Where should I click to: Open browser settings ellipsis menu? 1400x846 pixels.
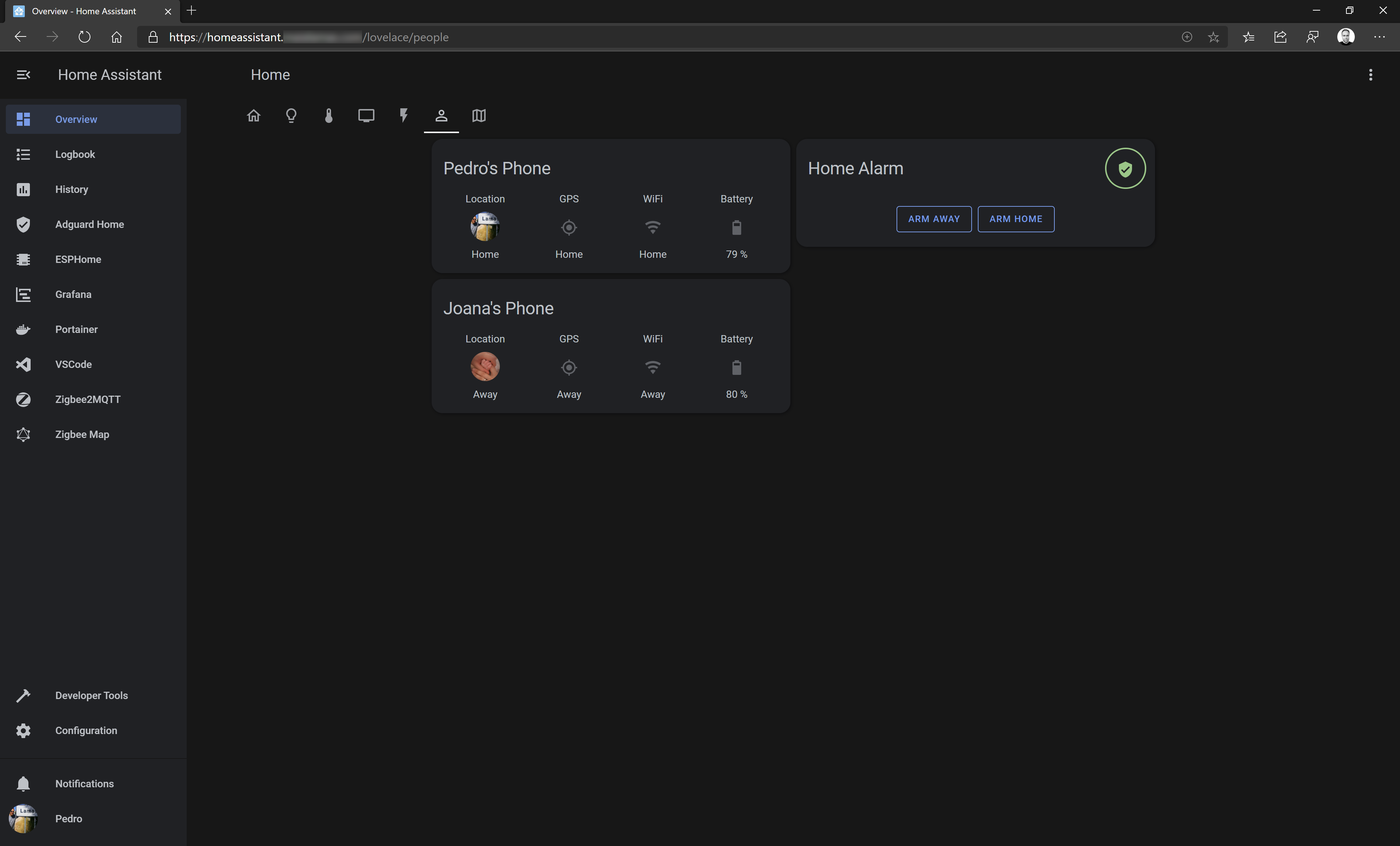1379,37
